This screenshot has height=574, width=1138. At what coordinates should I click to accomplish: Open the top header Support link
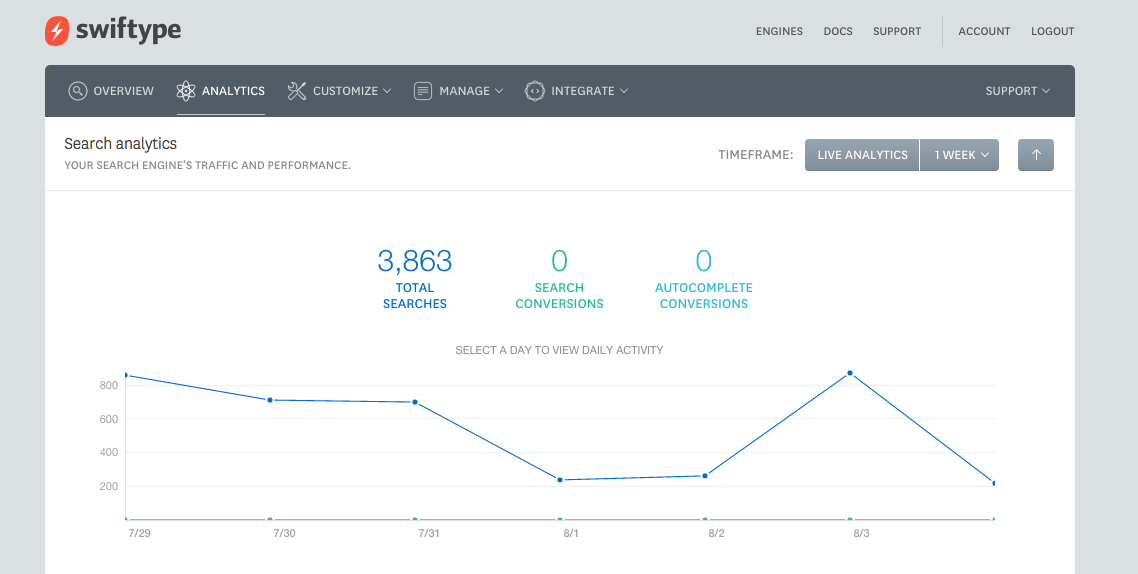(897, 31)
